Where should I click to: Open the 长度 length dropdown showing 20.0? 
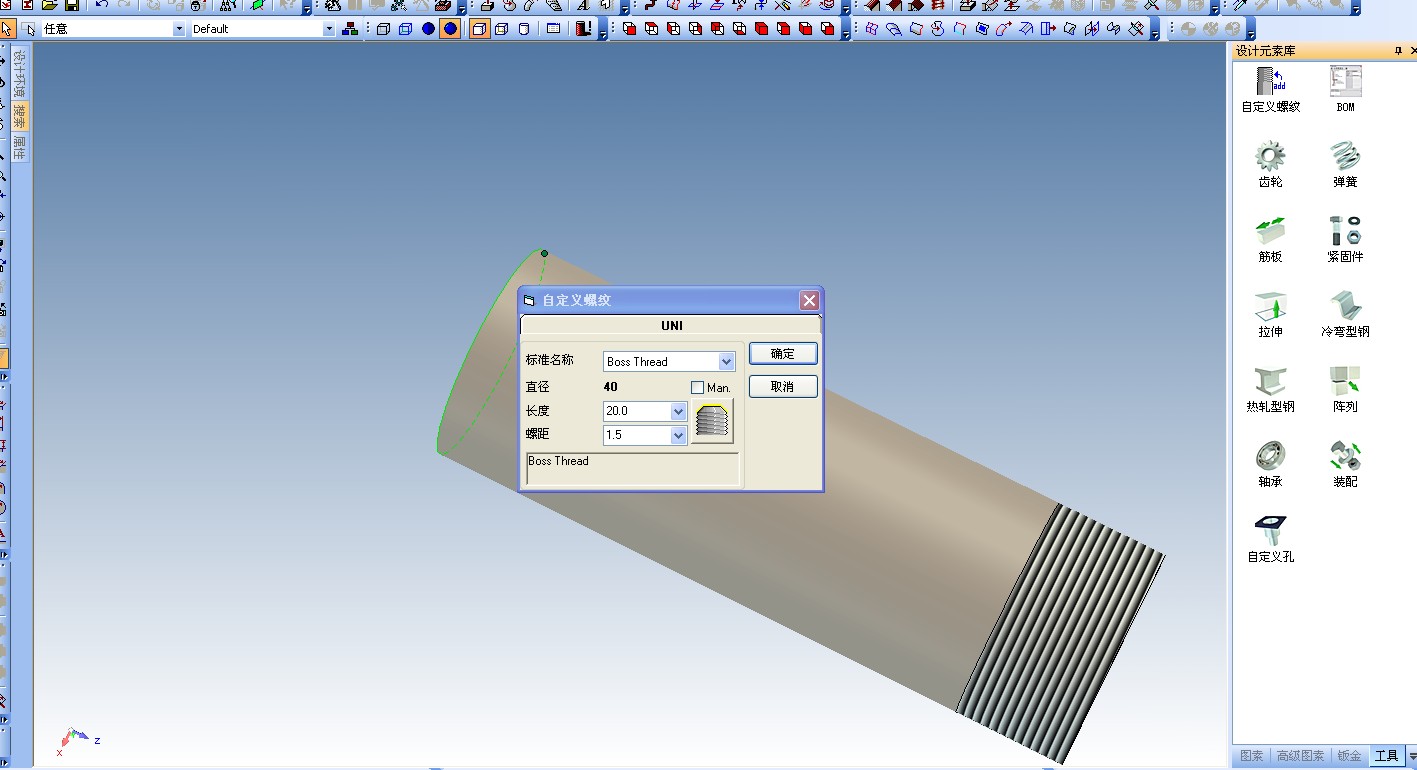pyautogui.click(x=679, y=411)
